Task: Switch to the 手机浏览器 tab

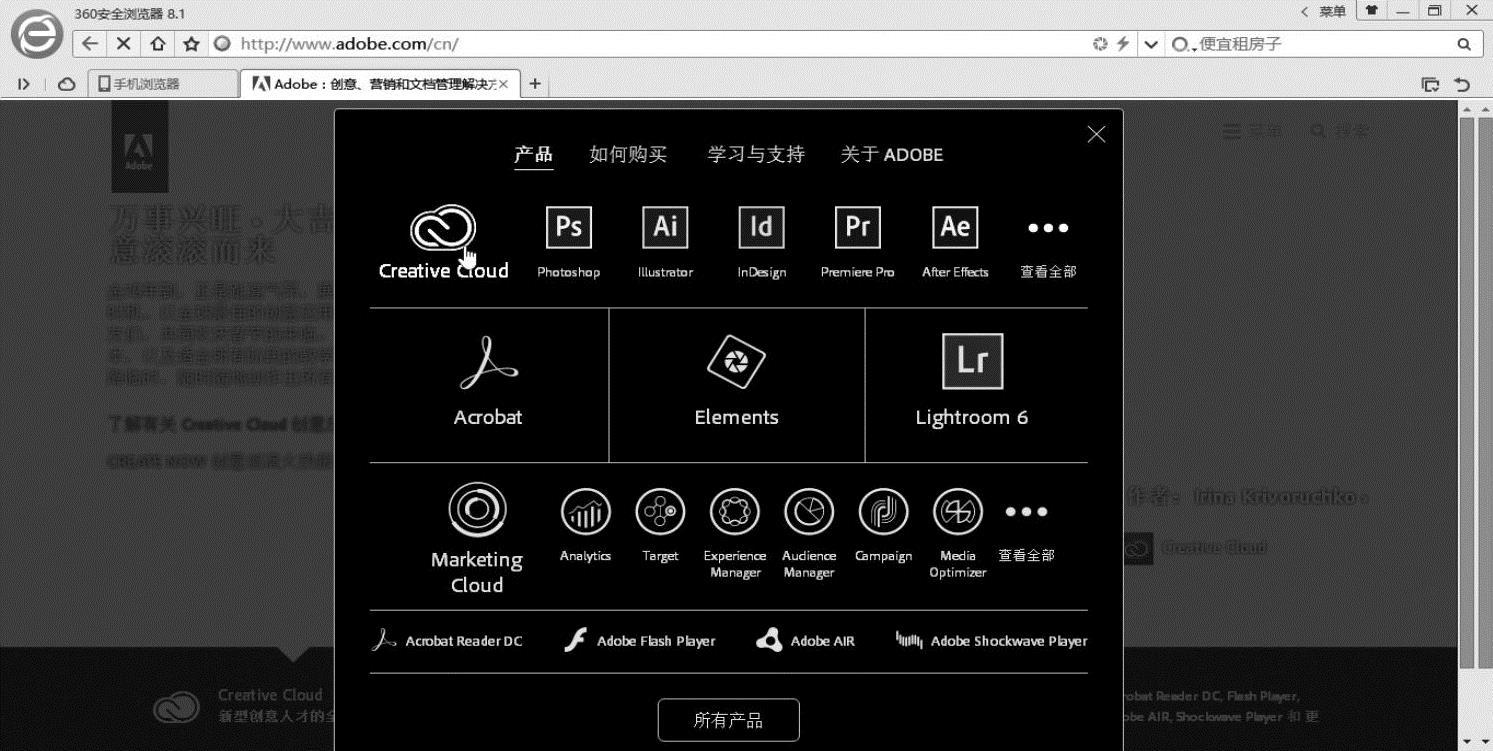Action: 163,84
